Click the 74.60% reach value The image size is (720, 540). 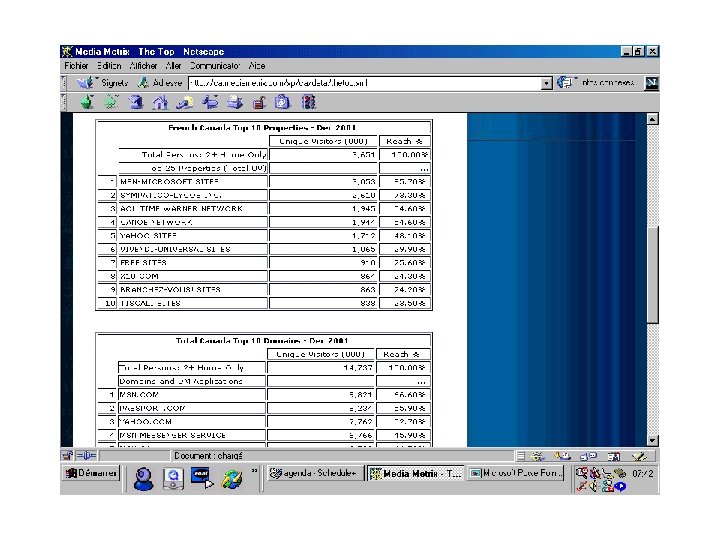[410, 209]
